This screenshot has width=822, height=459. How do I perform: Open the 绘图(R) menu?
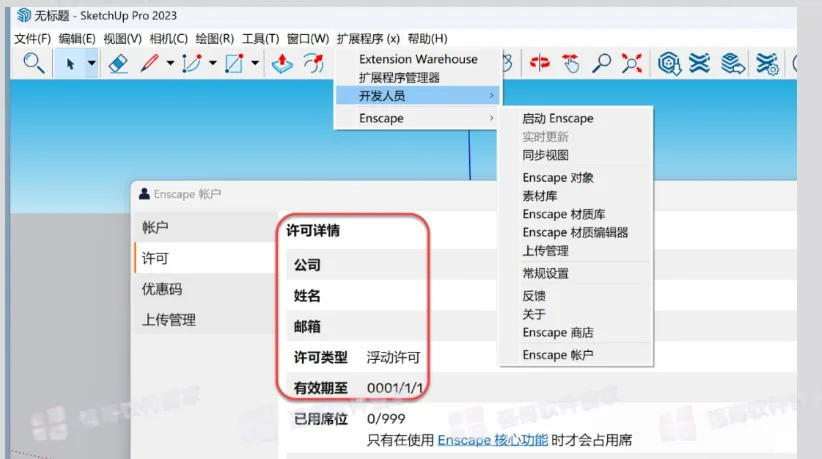click(x=214, y=39)
